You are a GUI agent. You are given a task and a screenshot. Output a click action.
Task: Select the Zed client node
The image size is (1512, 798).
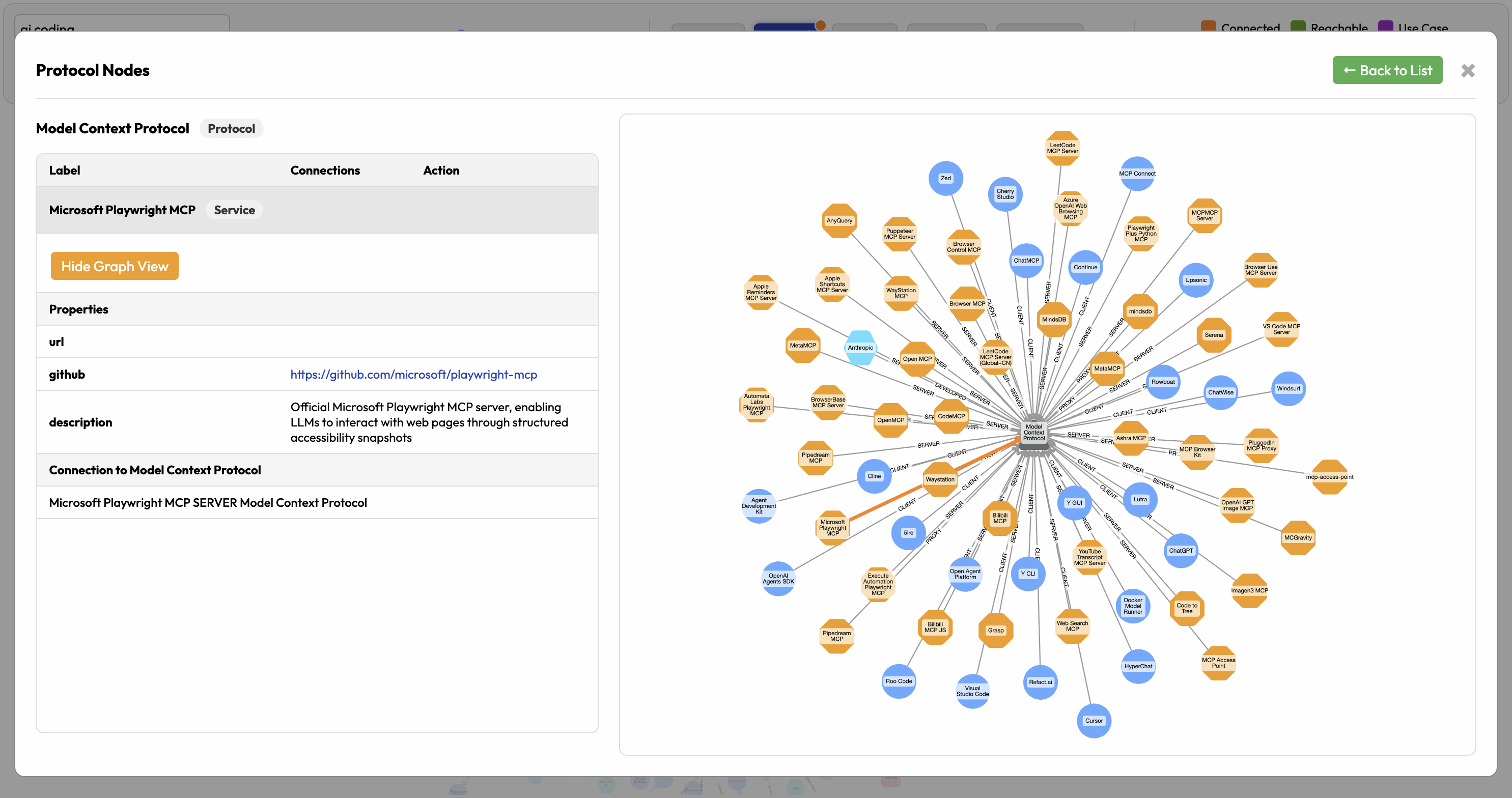(x=945, y=178)
